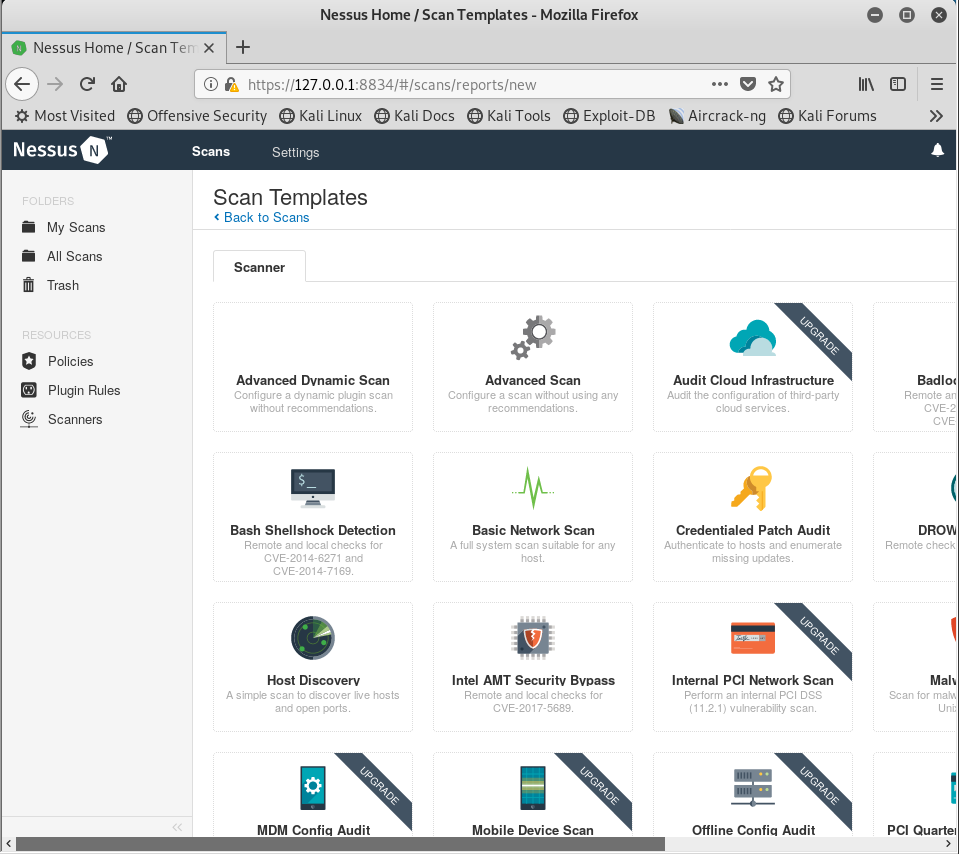
Task: Select the Nessus Home browser tab
Action: (x=114, y=48)
